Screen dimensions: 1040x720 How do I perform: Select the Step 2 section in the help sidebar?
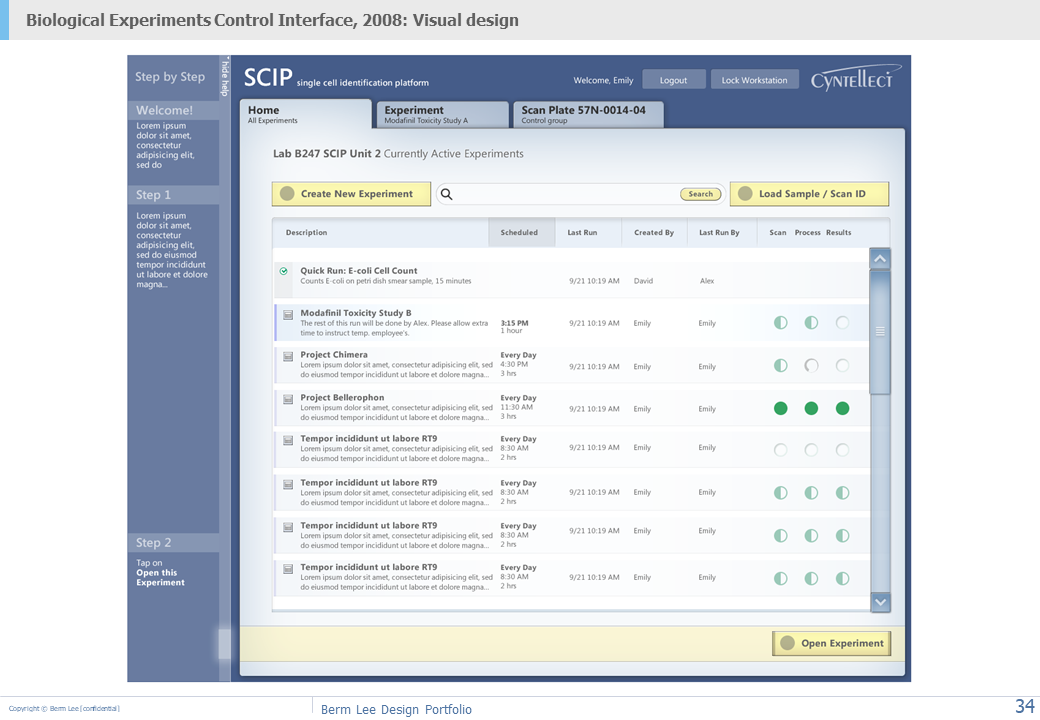pos(174,543)
